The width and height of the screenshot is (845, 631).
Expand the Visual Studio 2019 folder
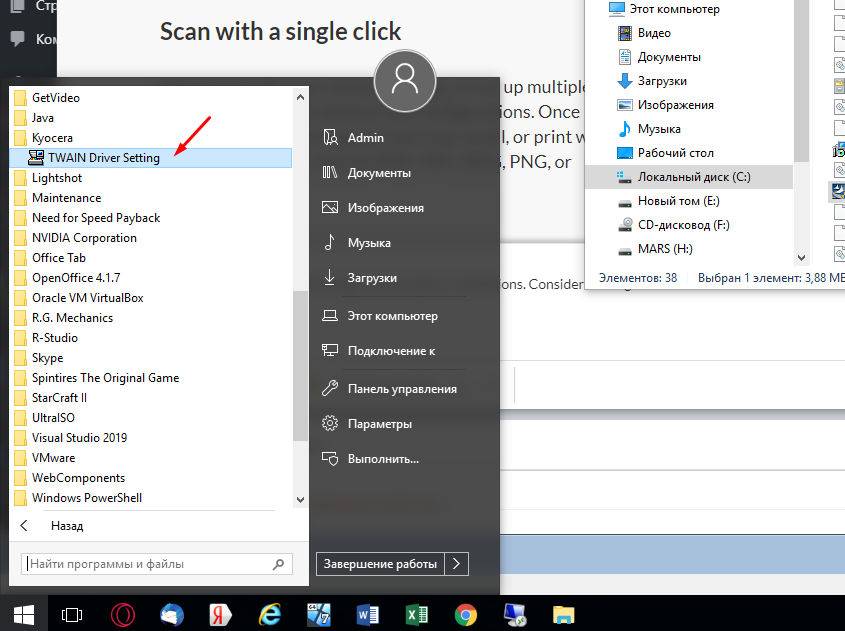[x=79, y=438]
